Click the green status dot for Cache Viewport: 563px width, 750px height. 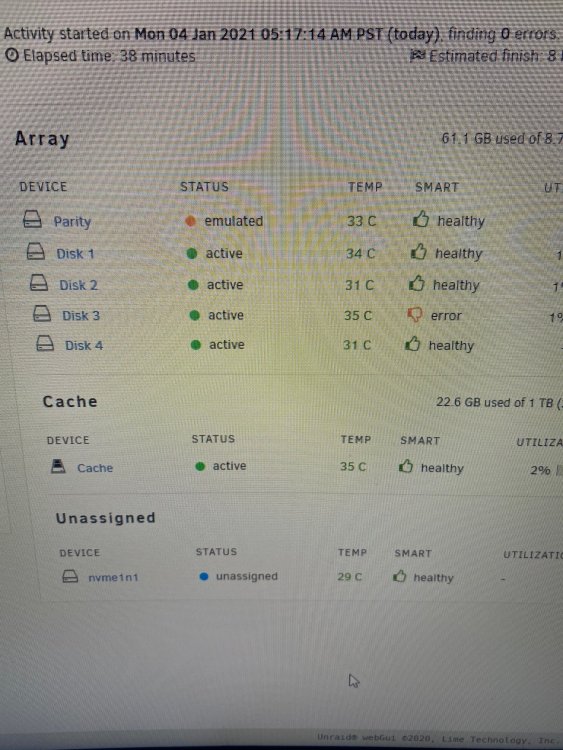tap(200, 466)
